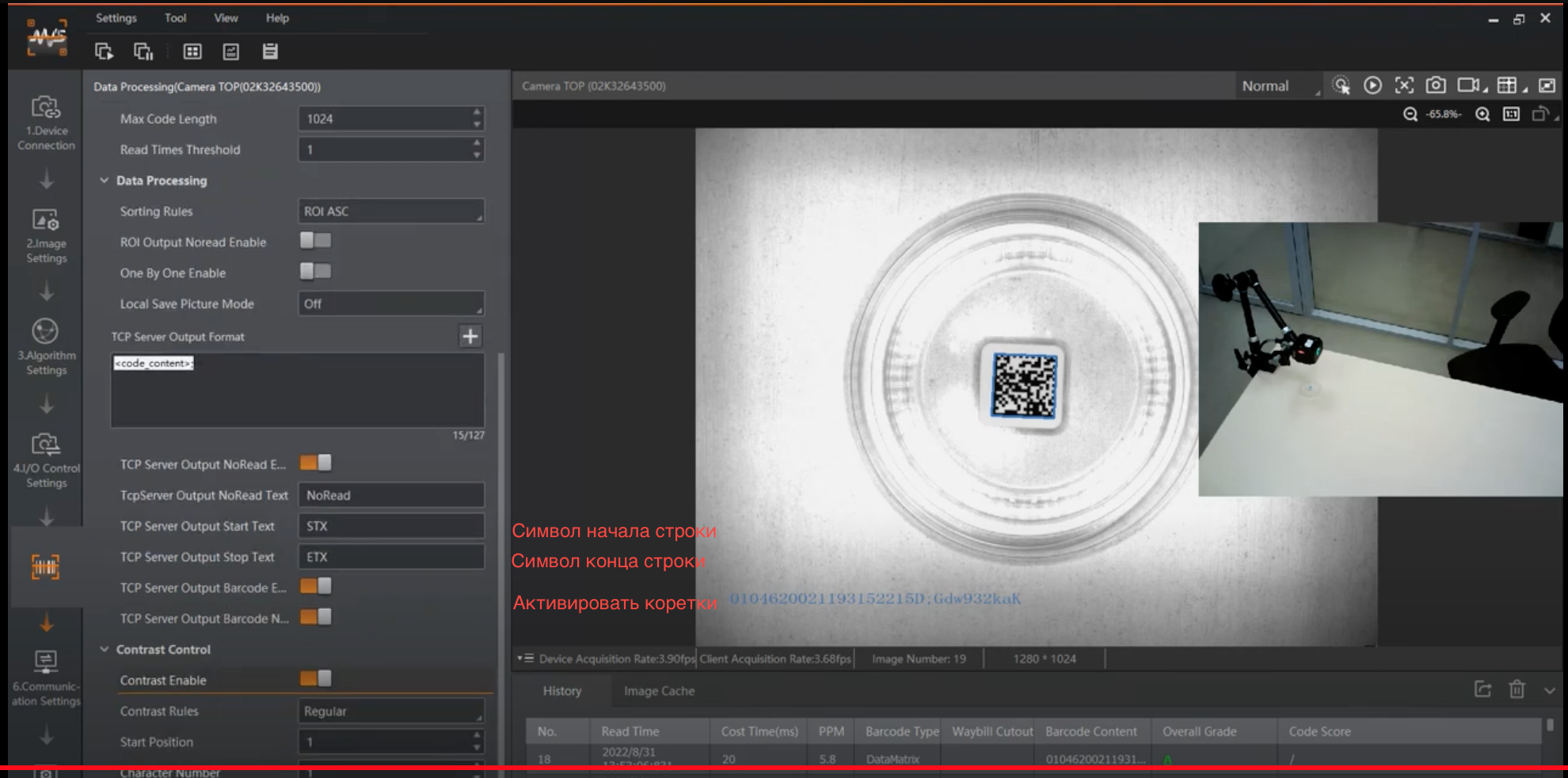Start video recording icon
The width and height of the screenshot is (1568, 778).
tap(1470, 86)
